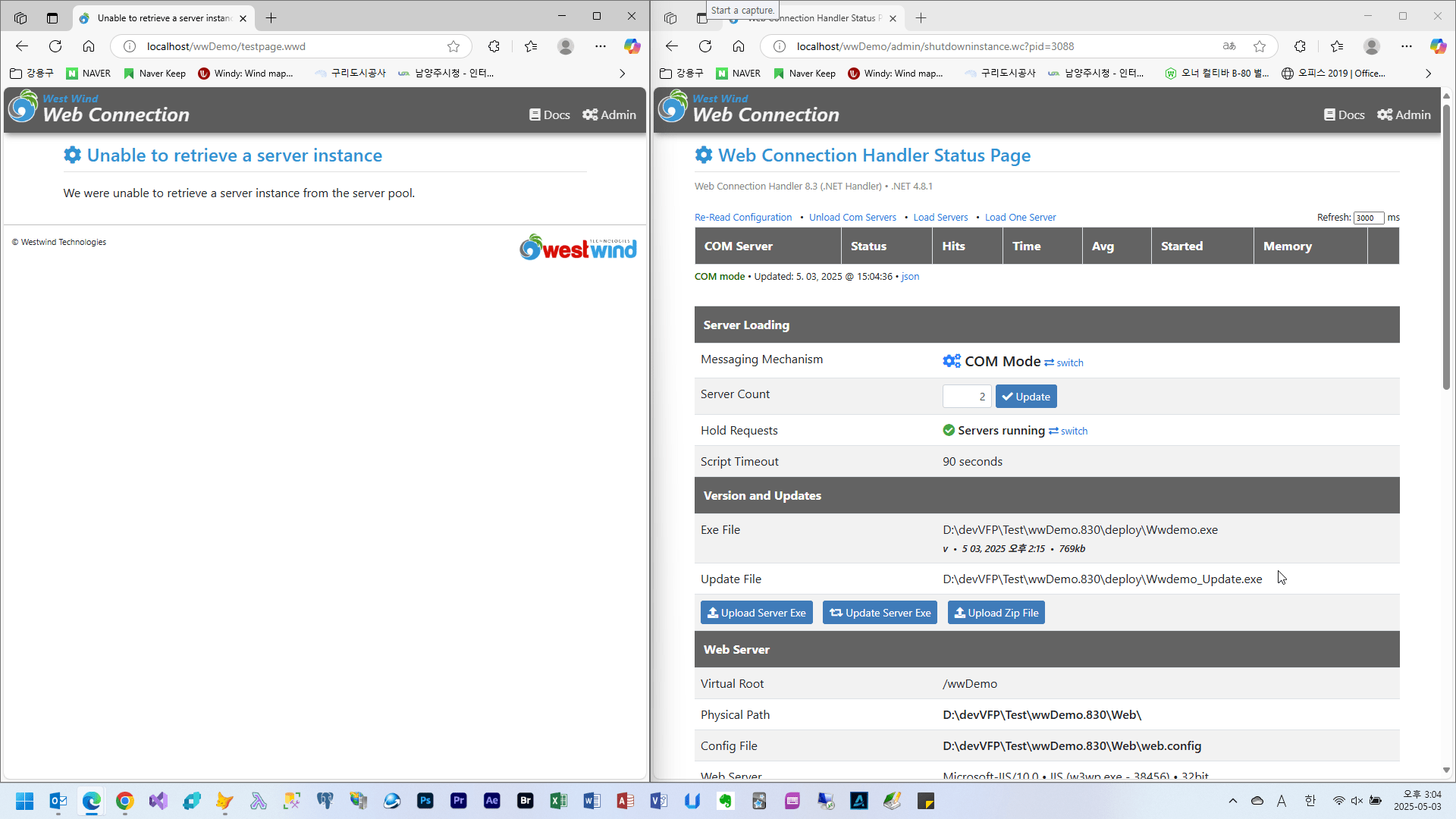The width and height of the screenshot is (1456, 819).
Task: Click the Server Count number field
Action: click(966, 397)
